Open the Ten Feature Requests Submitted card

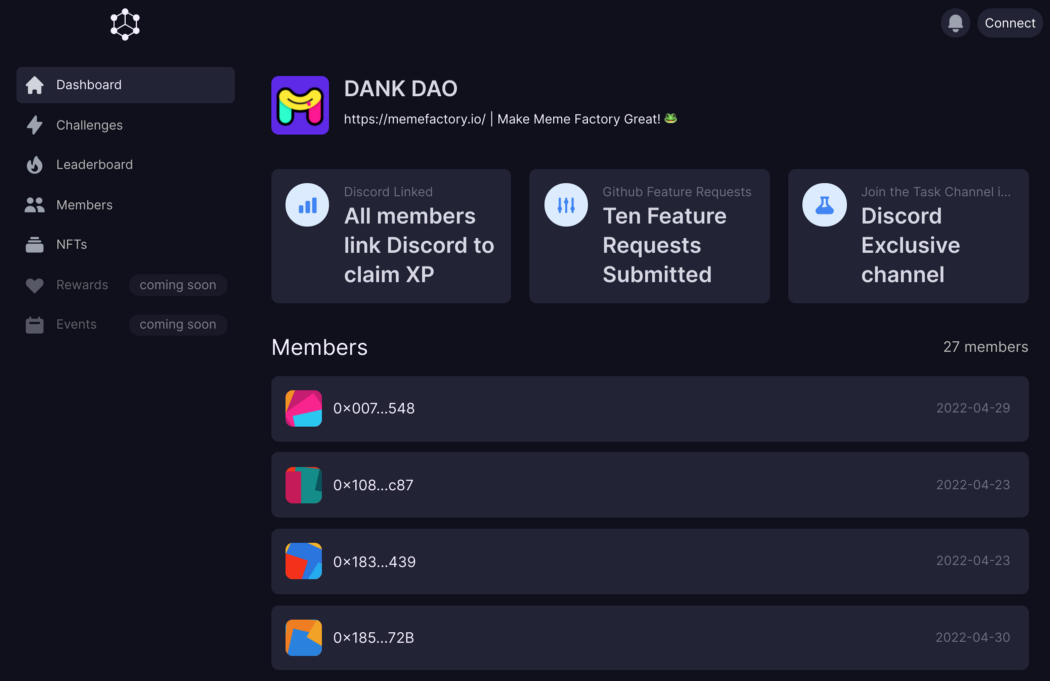(x=649, y=236)
